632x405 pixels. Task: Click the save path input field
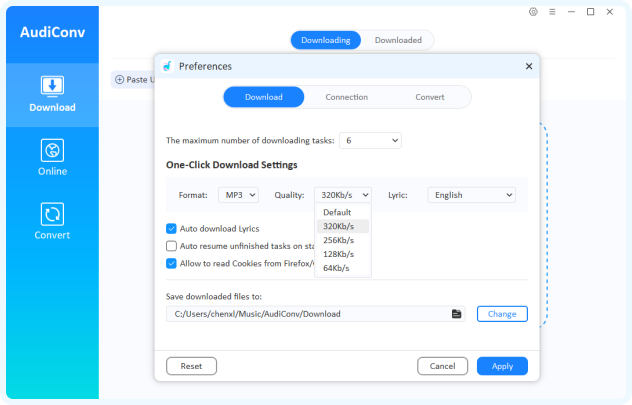[x=316, y=314]
